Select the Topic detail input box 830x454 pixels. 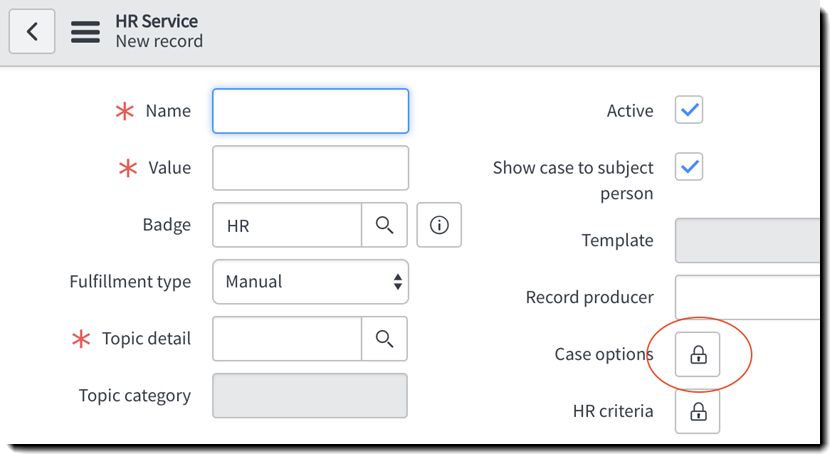[x=287, y=339]
